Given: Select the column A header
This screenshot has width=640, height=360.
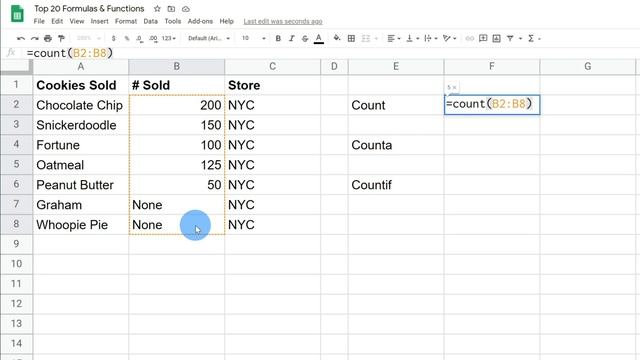Looking at the screenshot, I should [81, 67].
